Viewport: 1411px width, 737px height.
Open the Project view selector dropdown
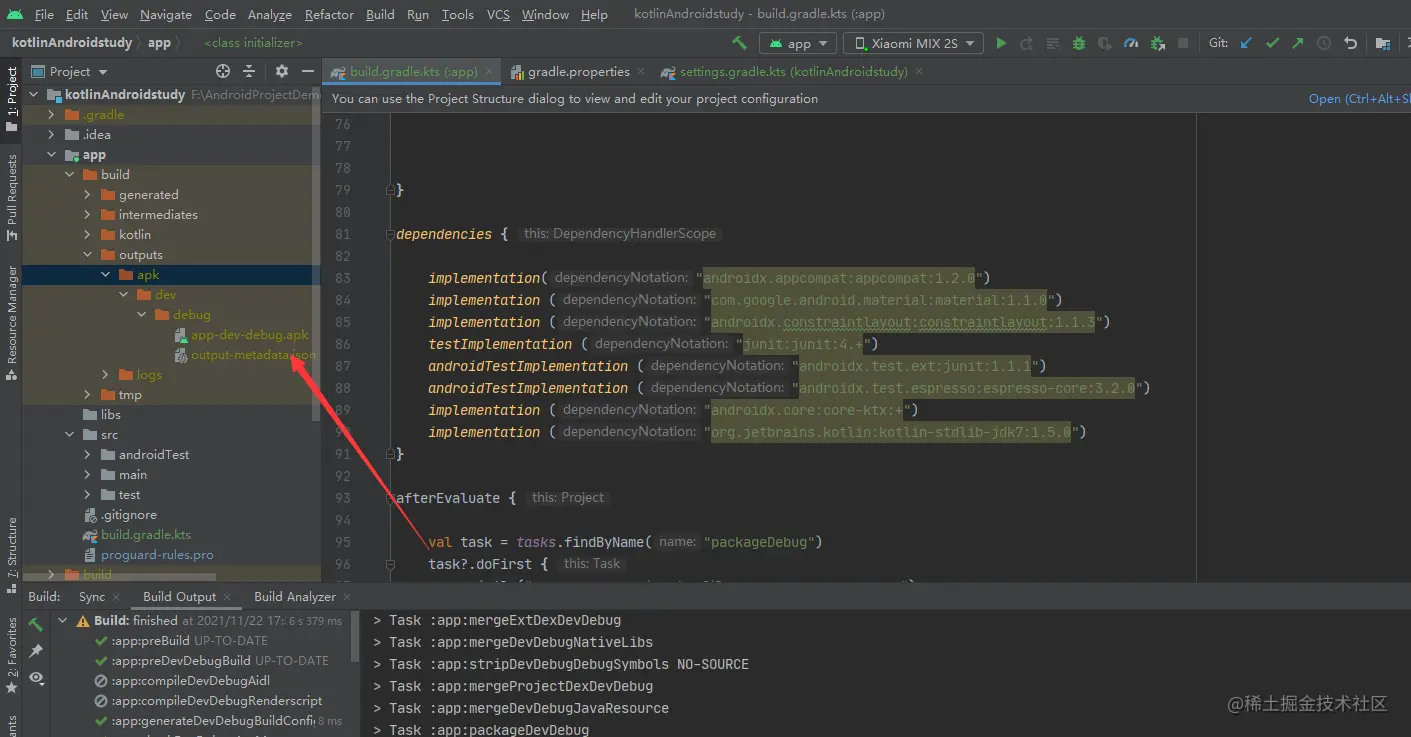(70, 71)
